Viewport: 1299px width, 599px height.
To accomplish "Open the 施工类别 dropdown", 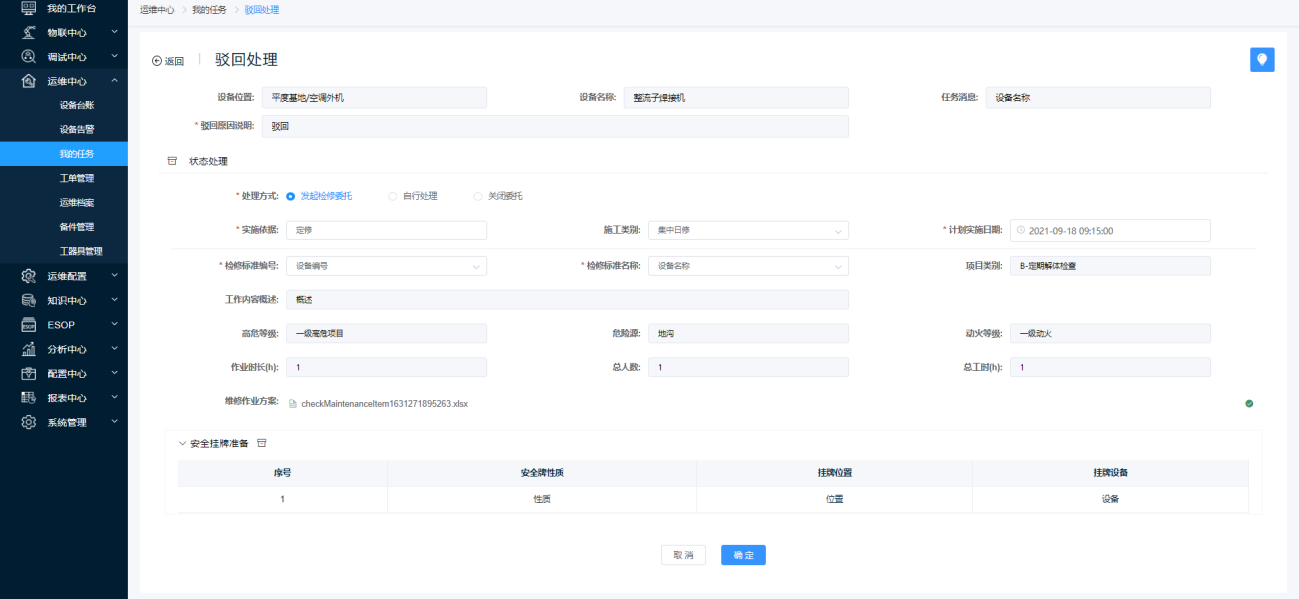I will pyautogui.click(x=747, y=230).
